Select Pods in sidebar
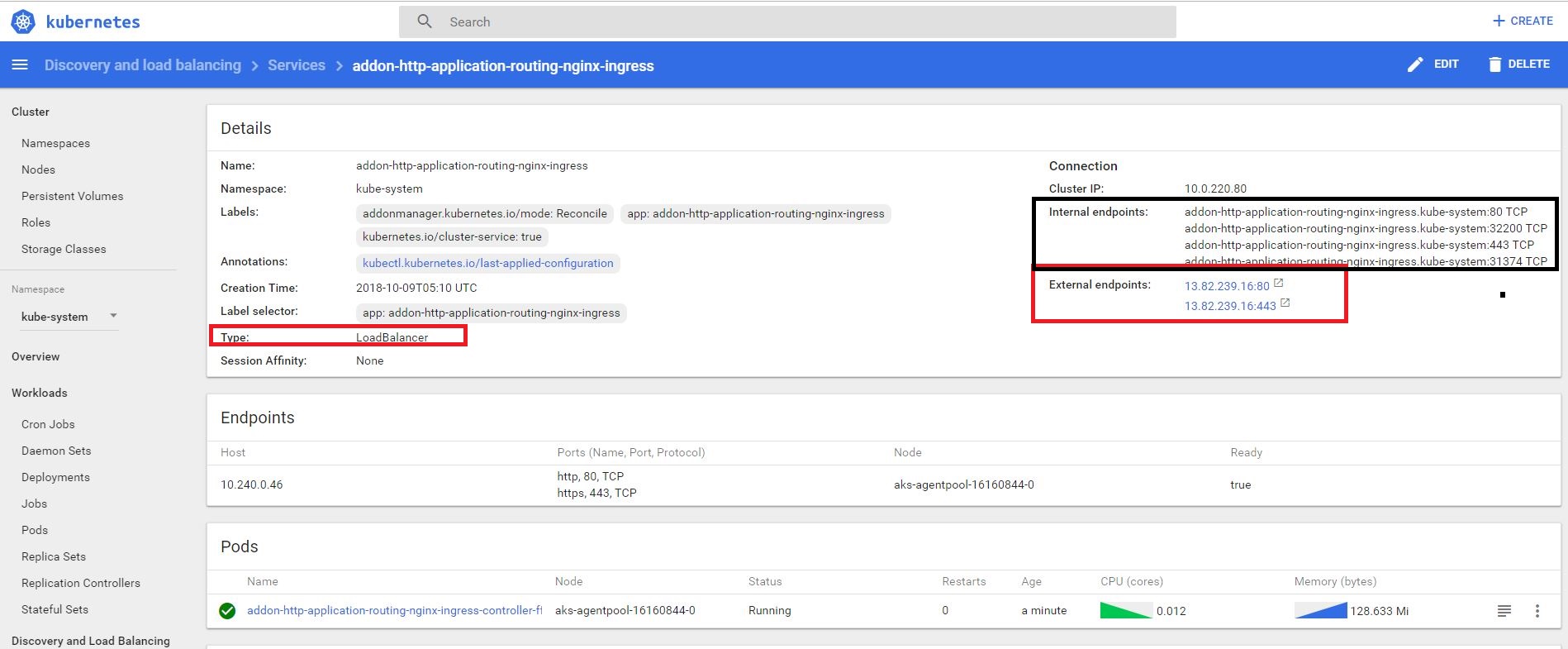Image resolution: width=1568 pixels, height=649 pixels. coord(35,530)
